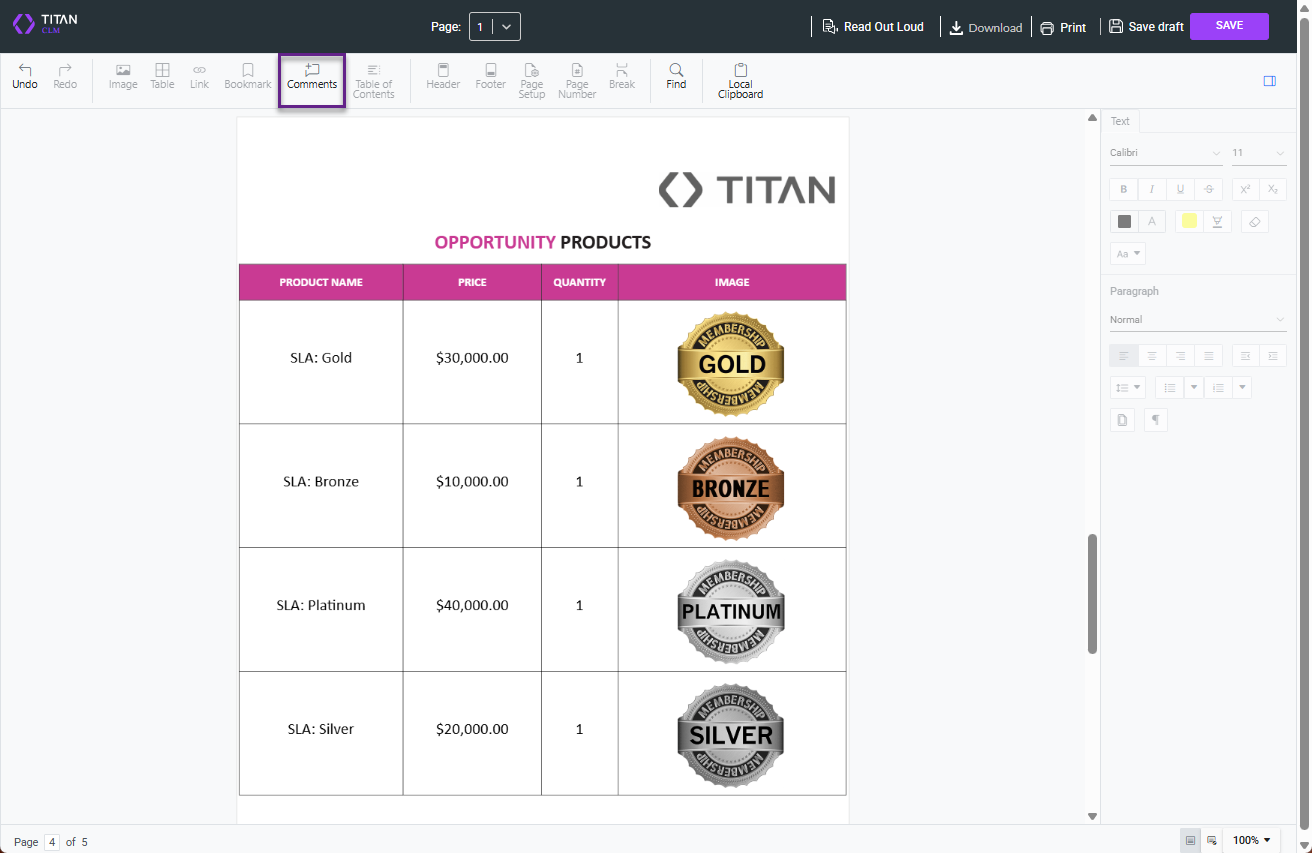Toggle superscript formatting
This screenshot has height=853, width=1312.
point(1245,189)
